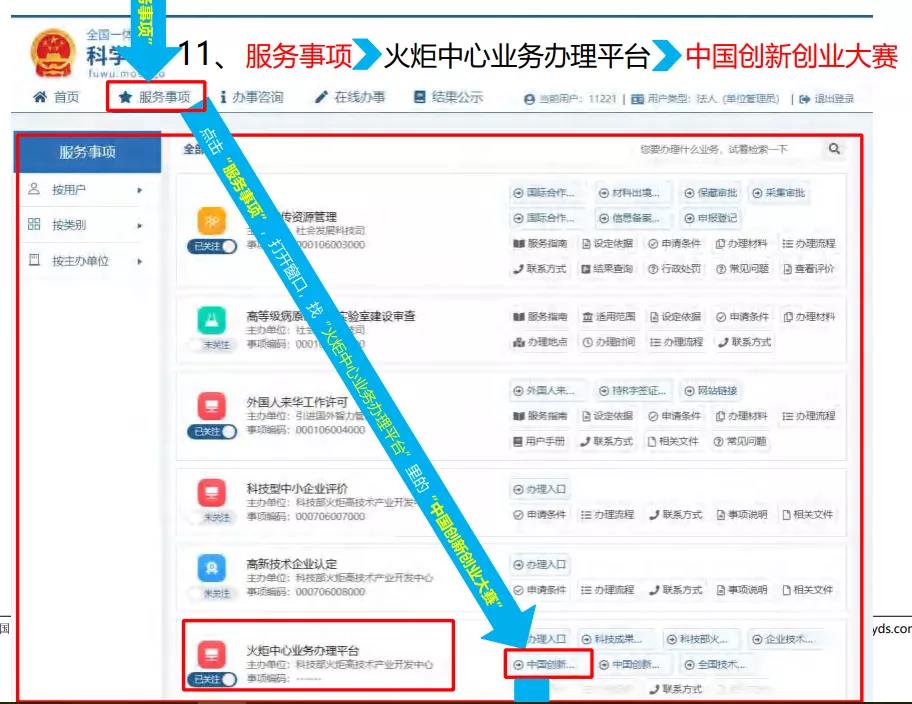Expand the 按主办单位 sidebar filter

86,261
